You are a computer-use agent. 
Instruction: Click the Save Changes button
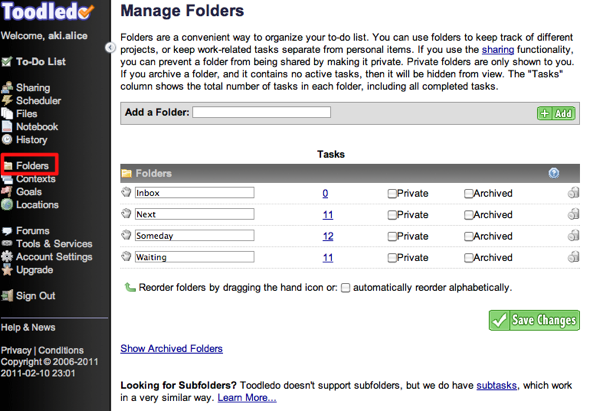[534, 320]
